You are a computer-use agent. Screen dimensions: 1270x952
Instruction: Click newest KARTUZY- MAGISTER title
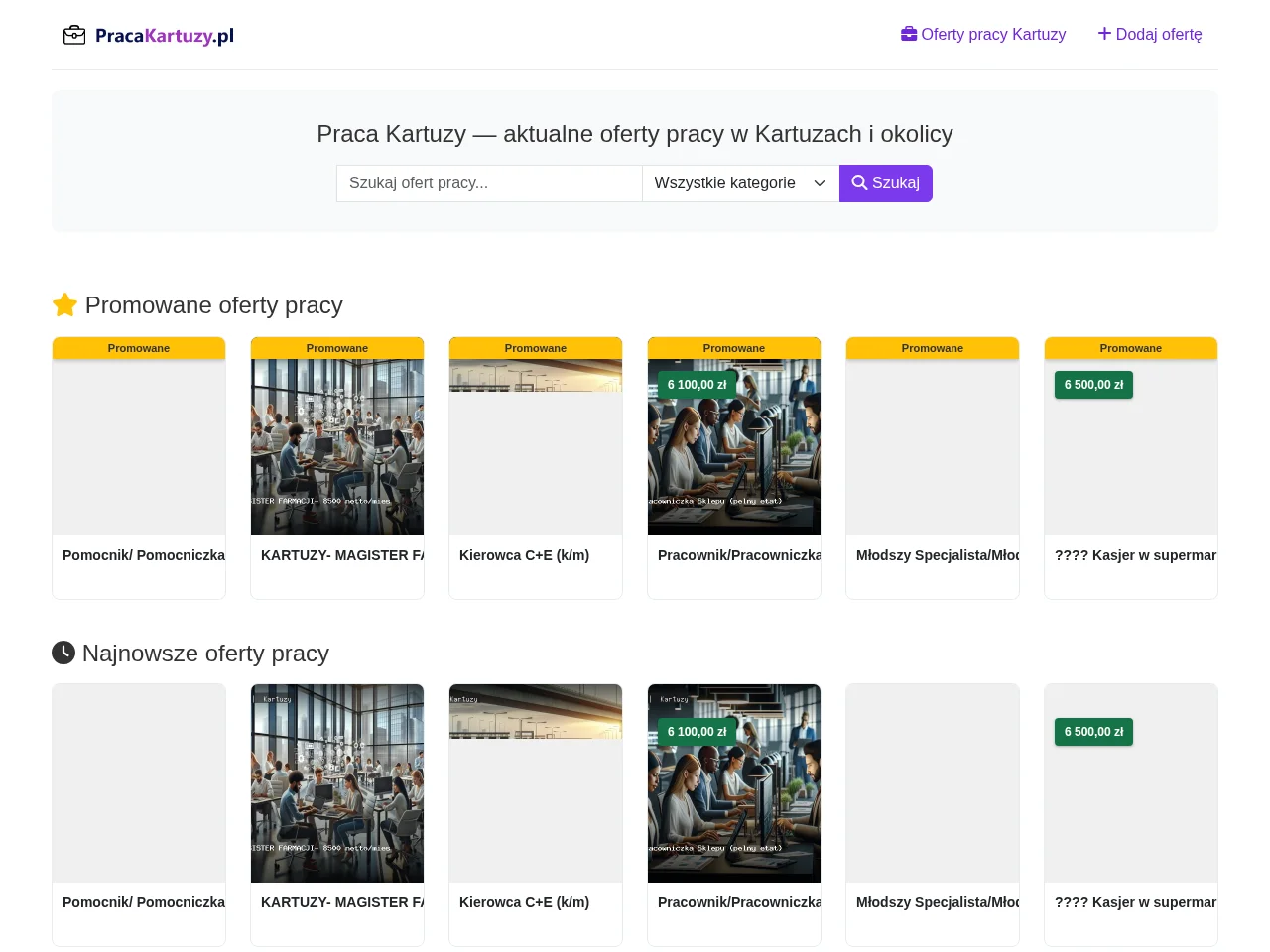coord(342,902)
